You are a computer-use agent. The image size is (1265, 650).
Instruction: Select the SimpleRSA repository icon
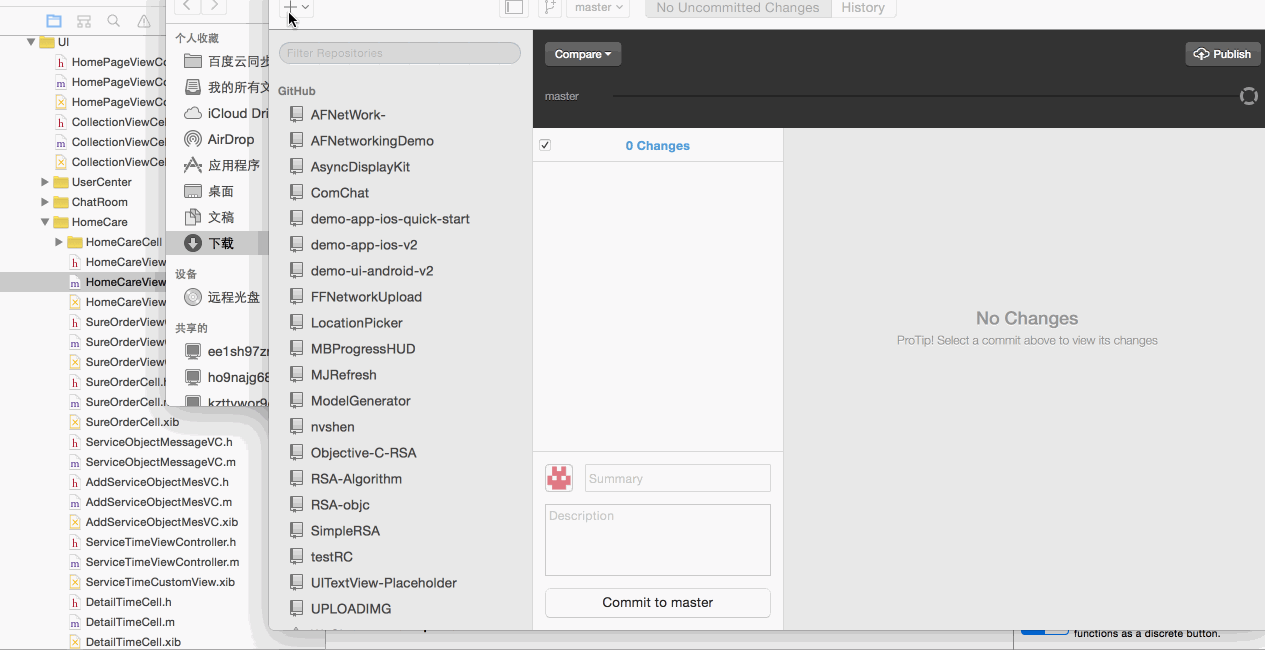point(296,531)
